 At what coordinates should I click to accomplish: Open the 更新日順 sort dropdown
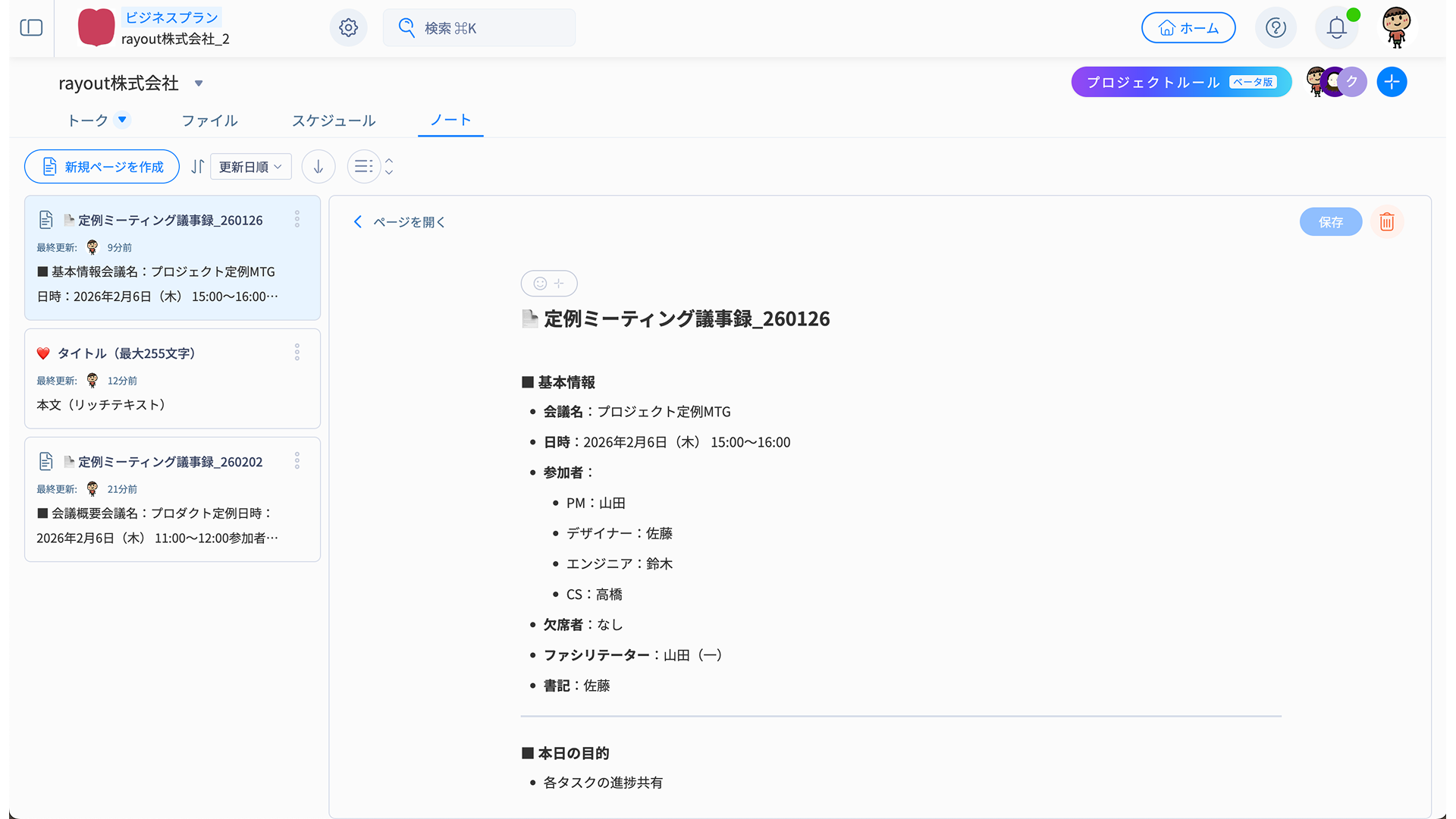(250, 166)
